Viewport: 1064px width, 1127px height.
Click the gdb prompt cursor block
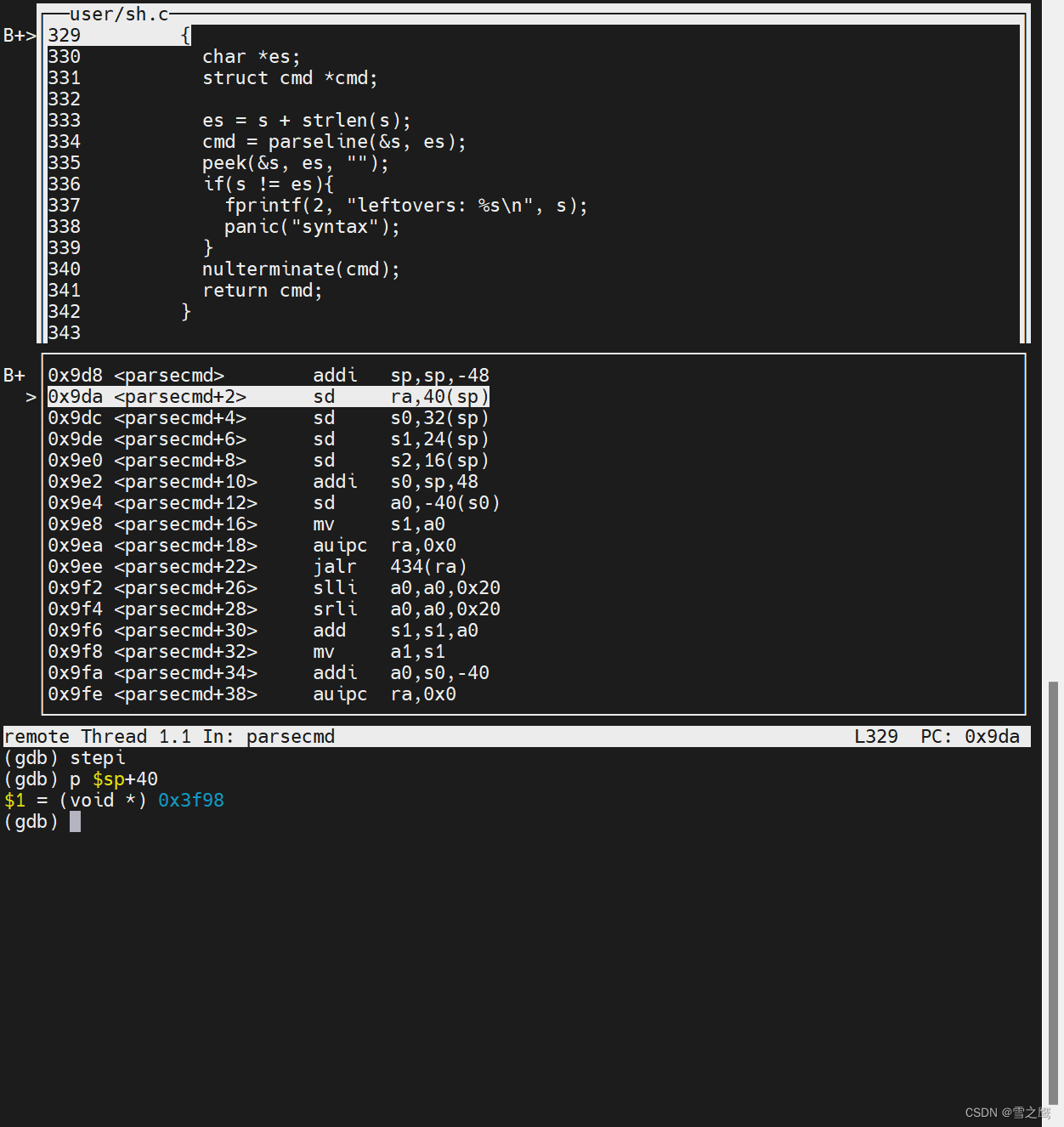76,821
